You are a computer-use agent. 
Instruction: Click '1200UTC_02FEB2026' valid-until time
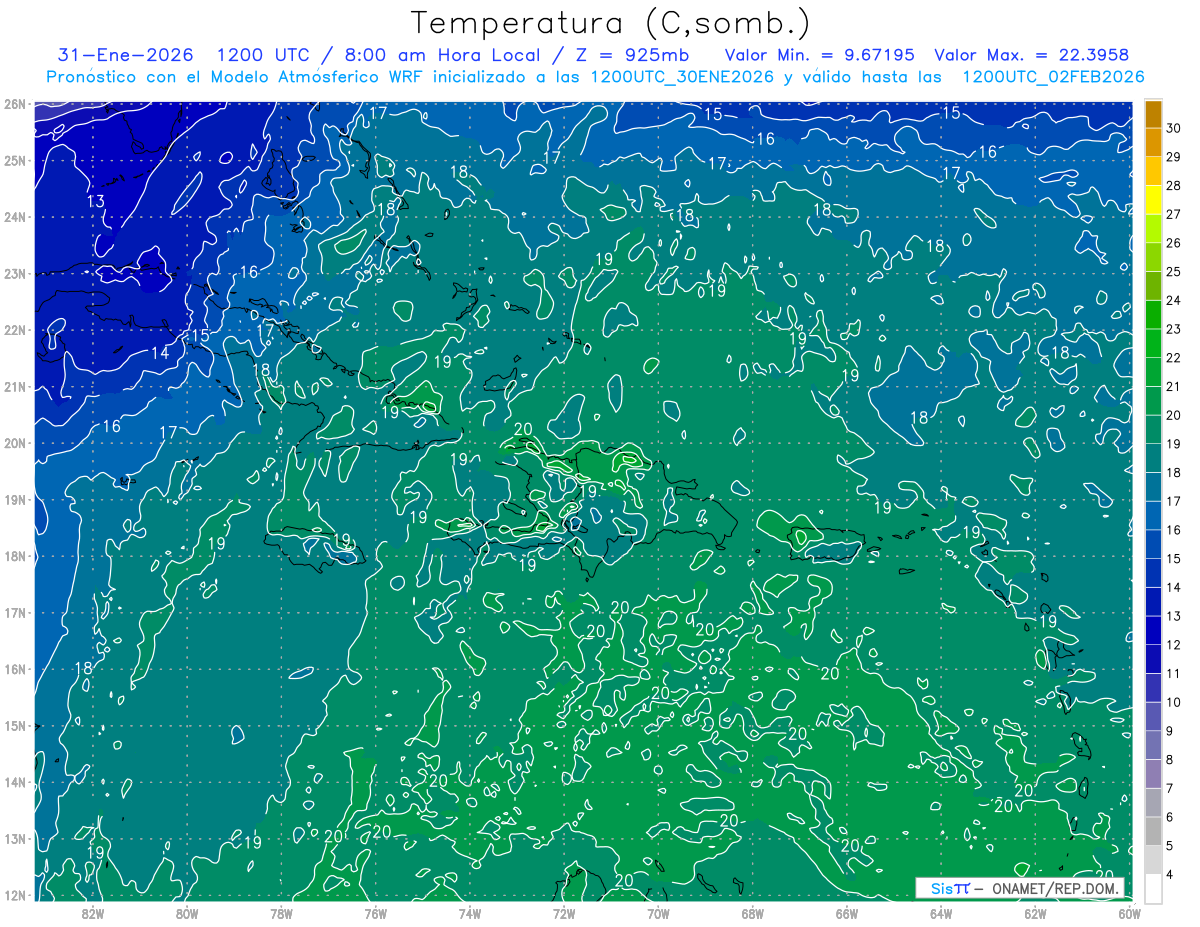(1053, 77)
